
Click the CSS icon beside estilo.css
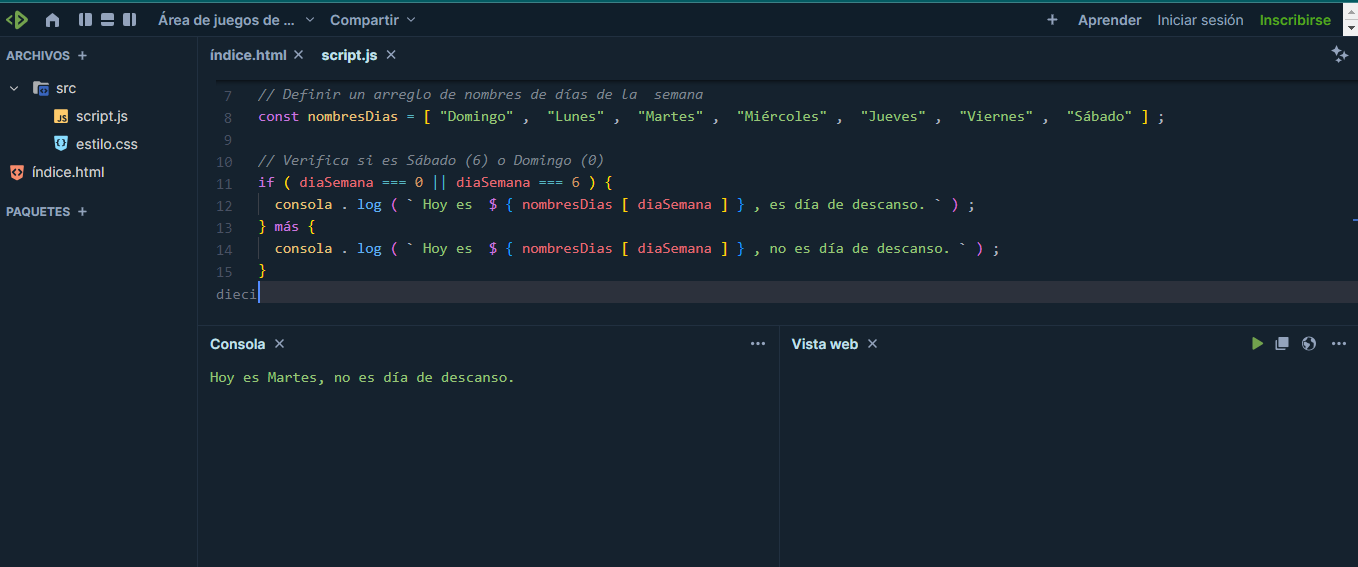61,144
